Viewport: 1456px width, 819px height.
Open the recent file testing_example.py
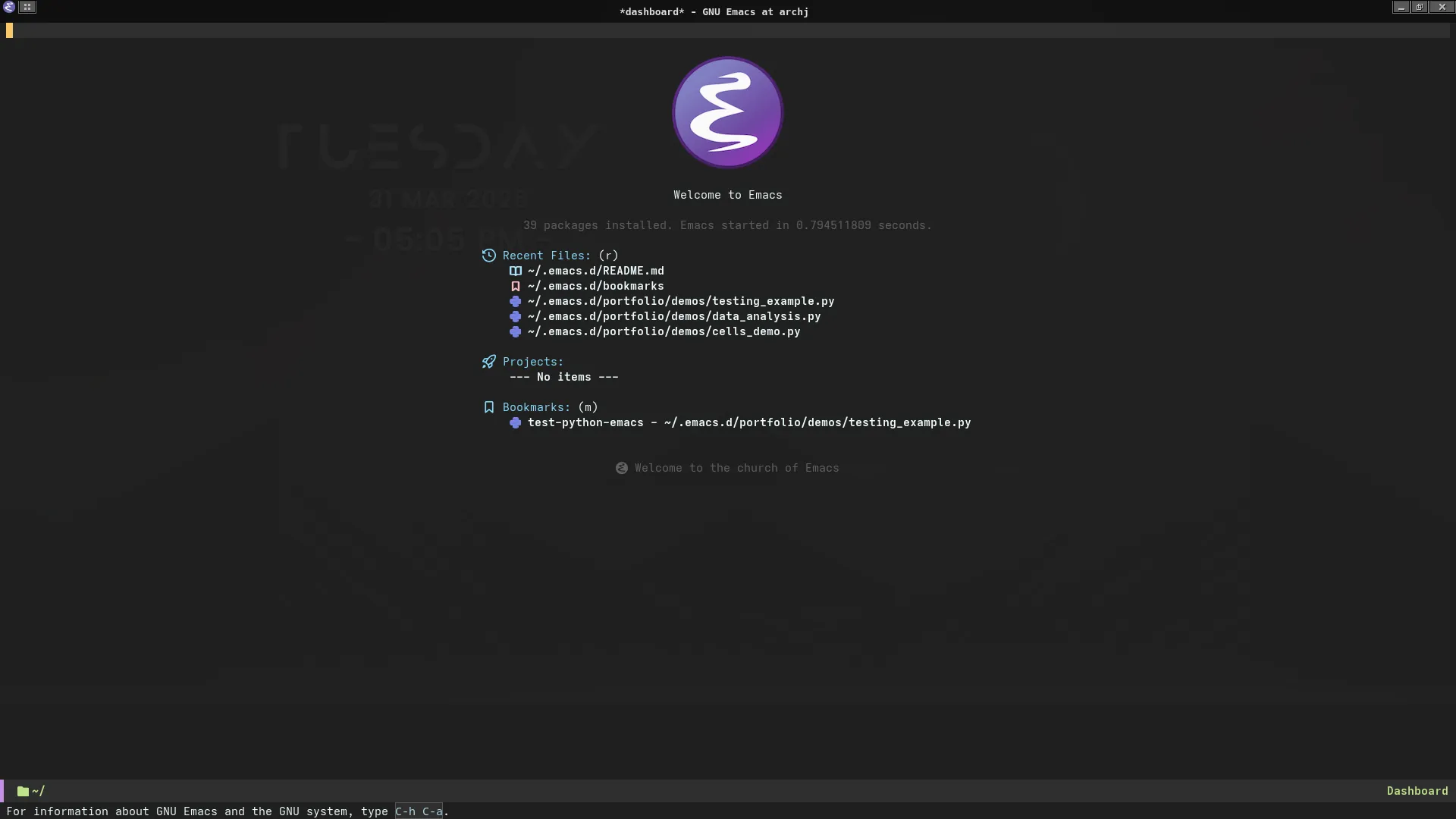pos(681,301)
